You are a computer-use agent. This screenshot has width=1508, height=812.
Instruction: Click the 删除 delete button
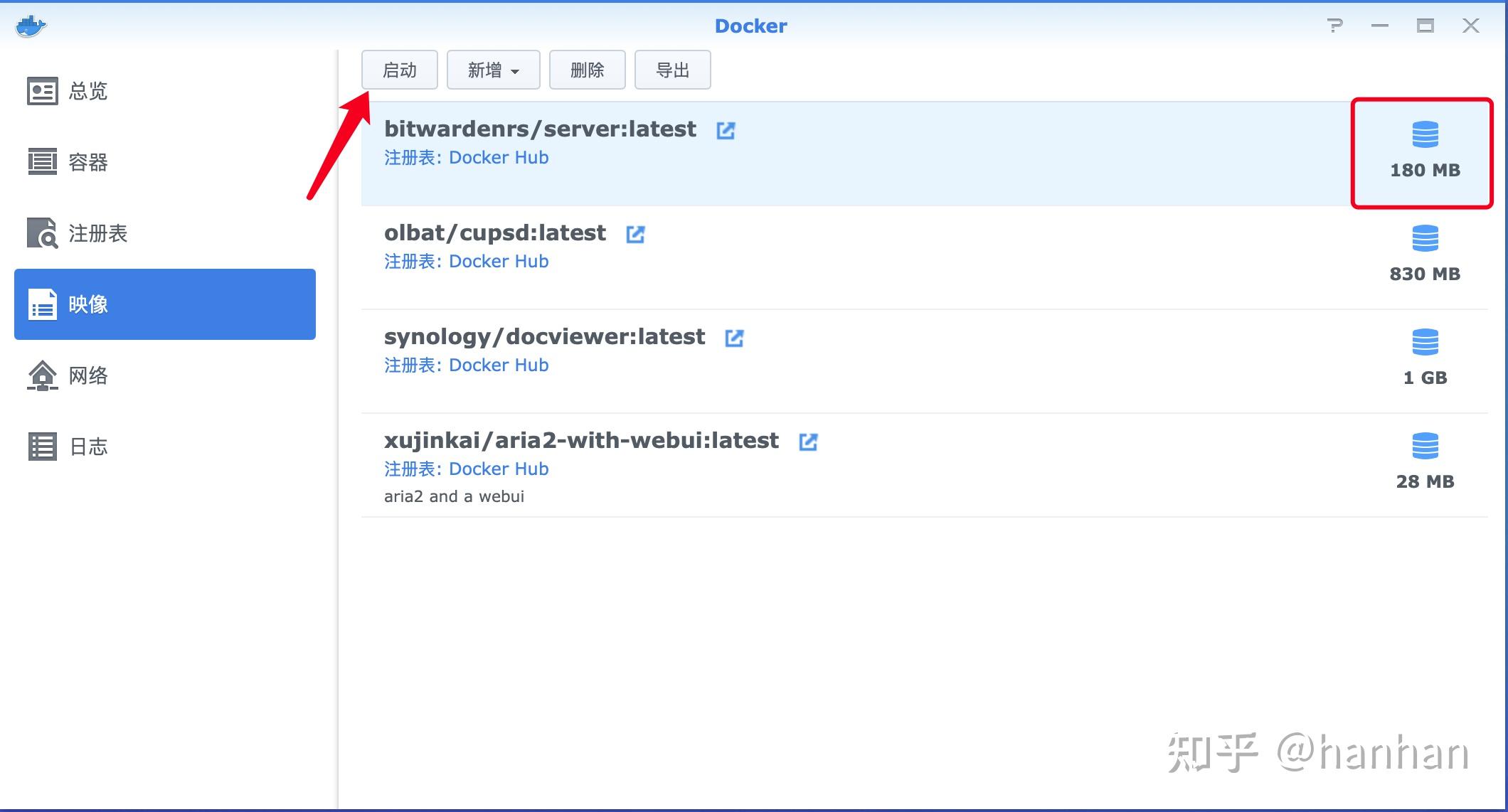coord(588,70)
